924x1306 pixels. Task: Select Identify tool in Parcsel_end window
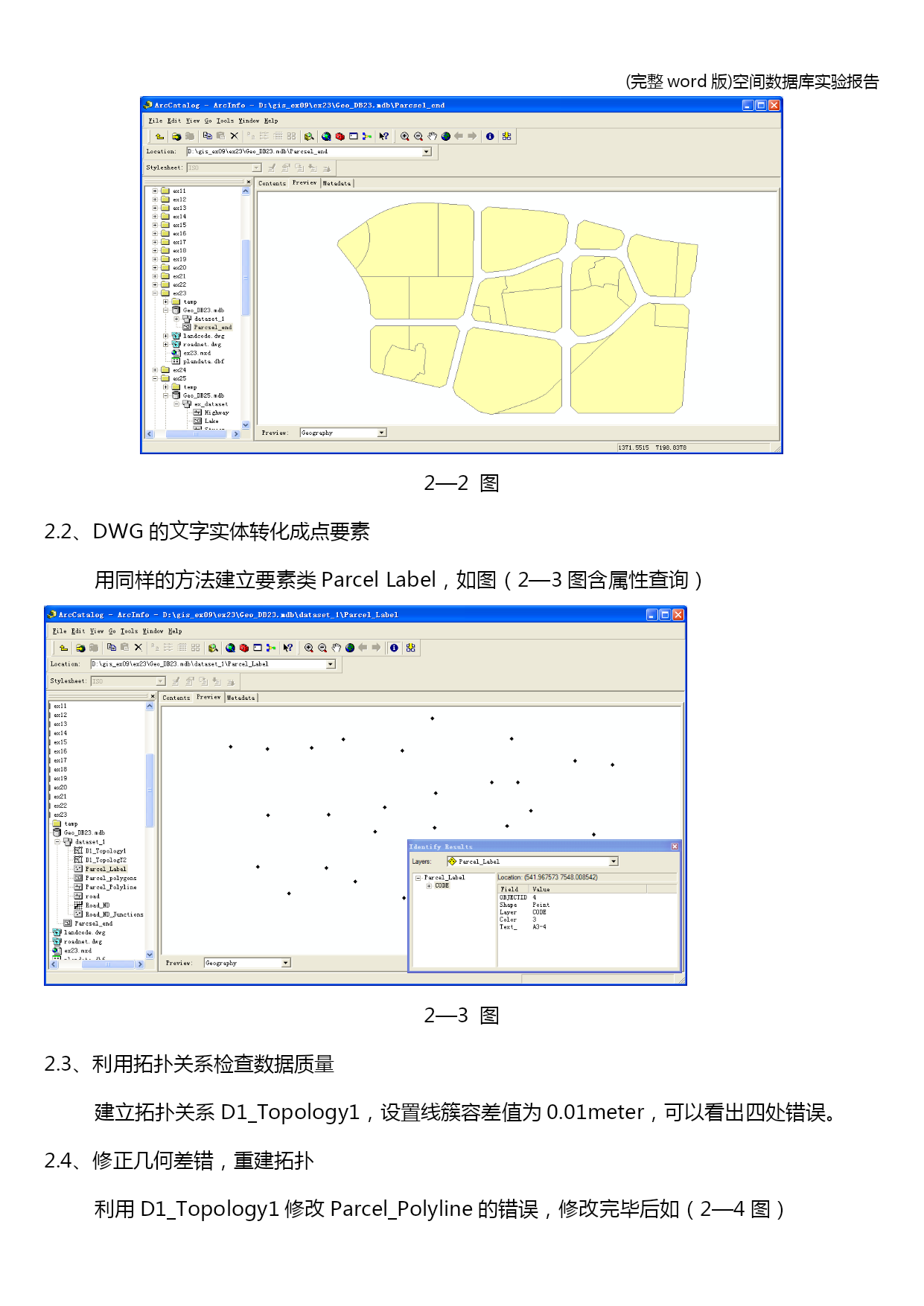click(x=490, y=136)
